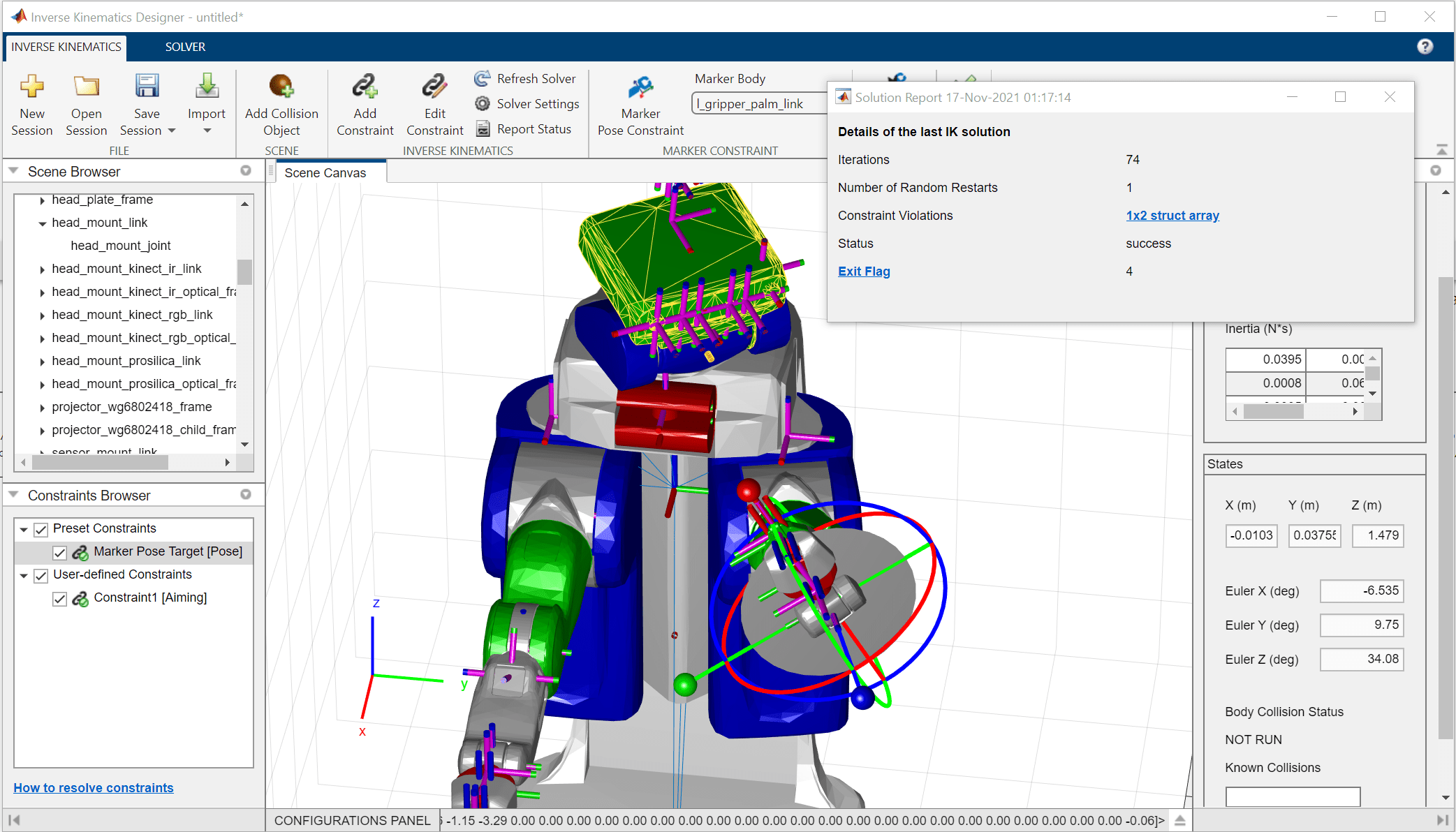Click Marker Pose Constraint icon
The image size is (1456, 832).
coord(640,89)
